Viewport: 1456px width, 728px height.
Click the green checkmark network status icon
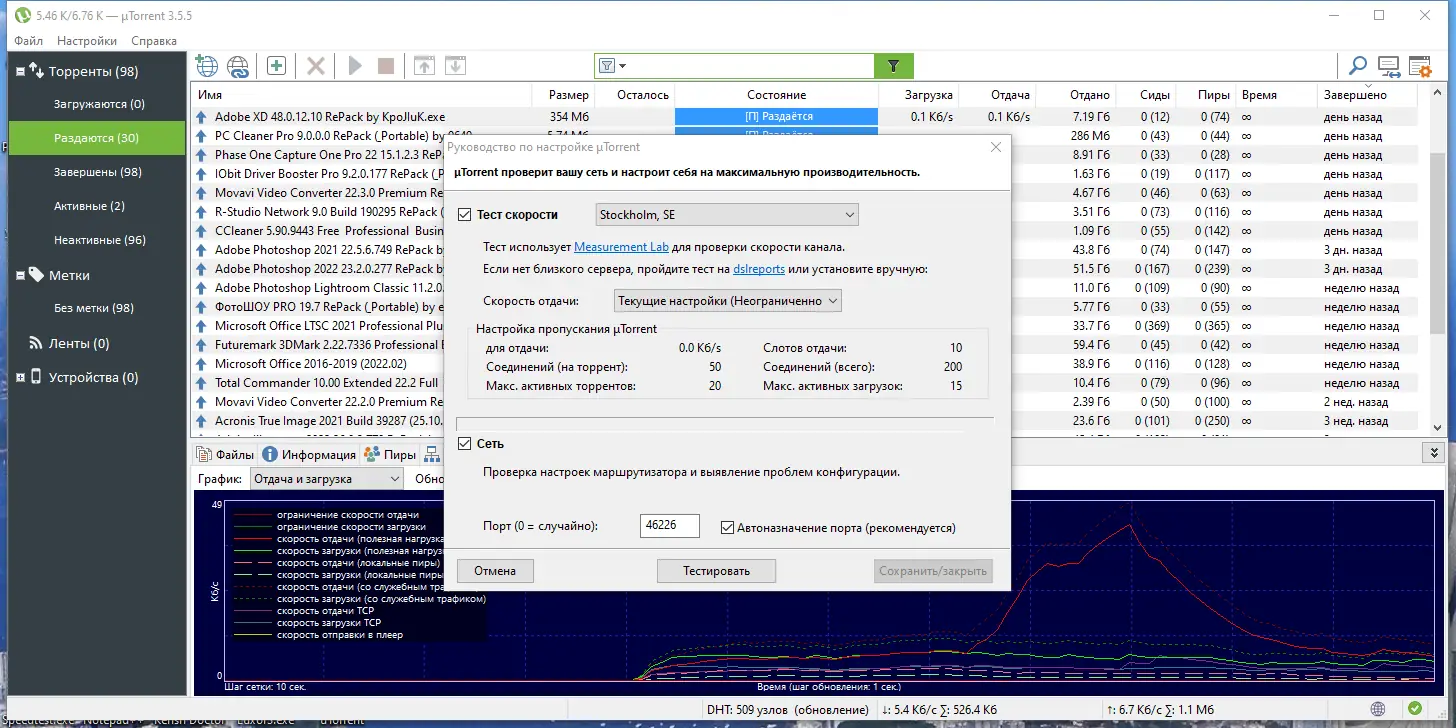pos(1414,709)
